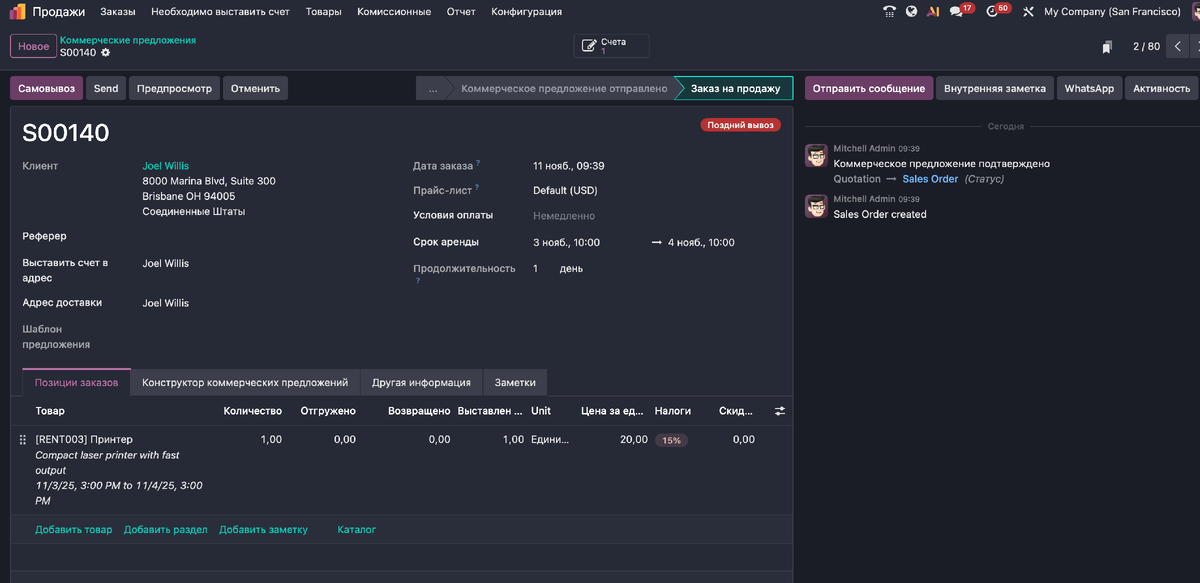Open the Комиссионные menu
1200x583 pixels.
tap(394, 12)
